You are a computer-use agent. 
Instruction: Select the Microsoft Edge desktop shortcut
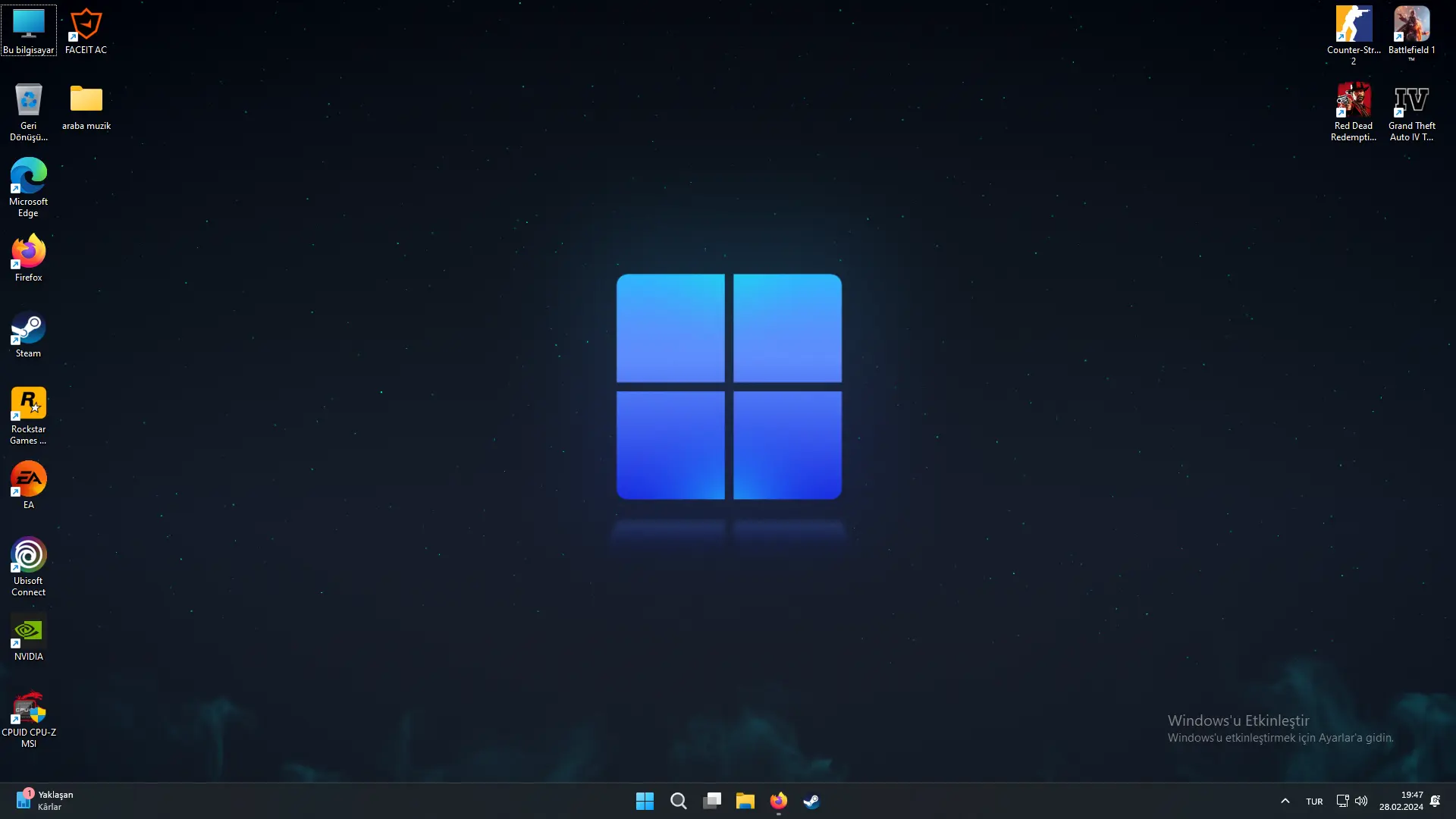tap(29, 188)
